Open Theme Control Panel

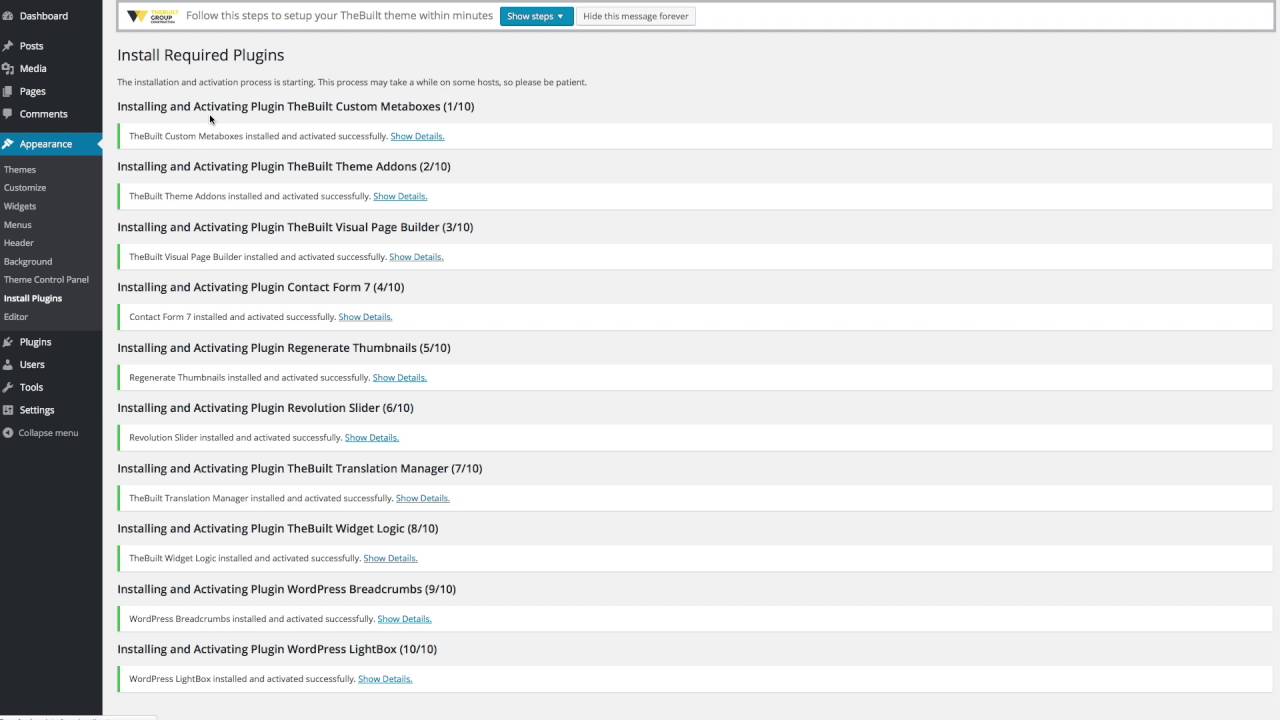[x=46, y=280]
